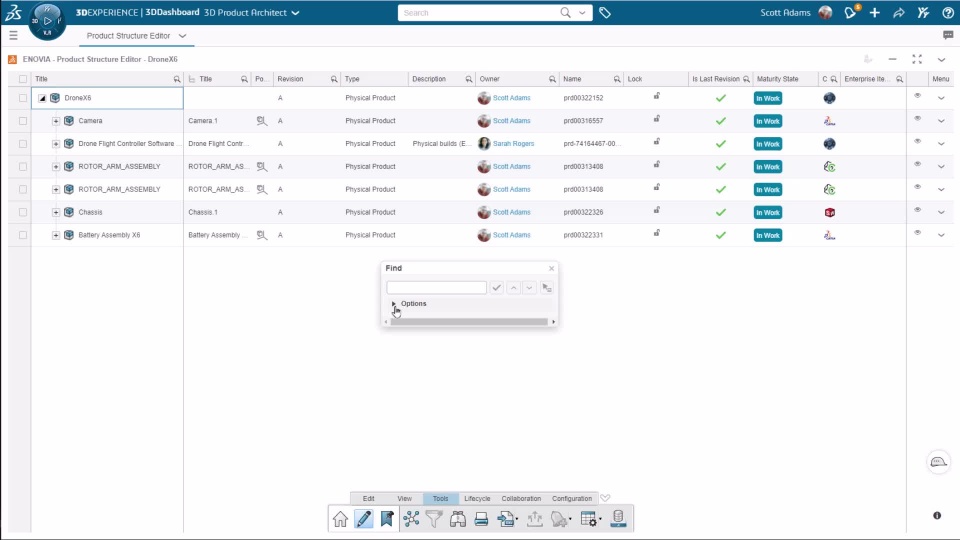Open the Product Structure Editor tab dropdown
The image size is (960, 540).
click(182, 36)
